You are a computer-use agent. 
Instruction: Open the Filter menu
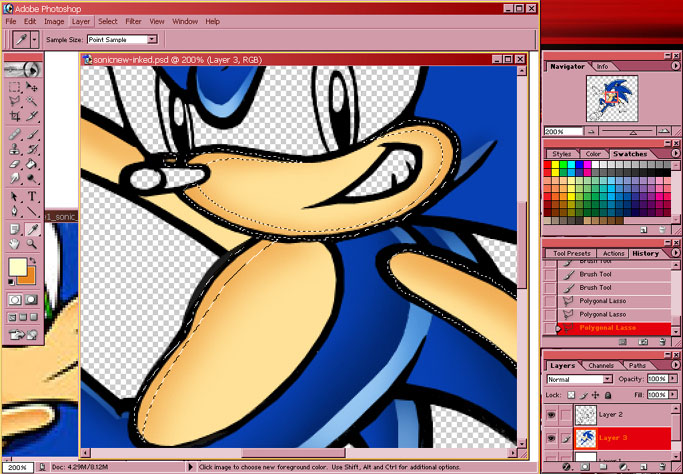pyautogui.click(x=133, y=21)
